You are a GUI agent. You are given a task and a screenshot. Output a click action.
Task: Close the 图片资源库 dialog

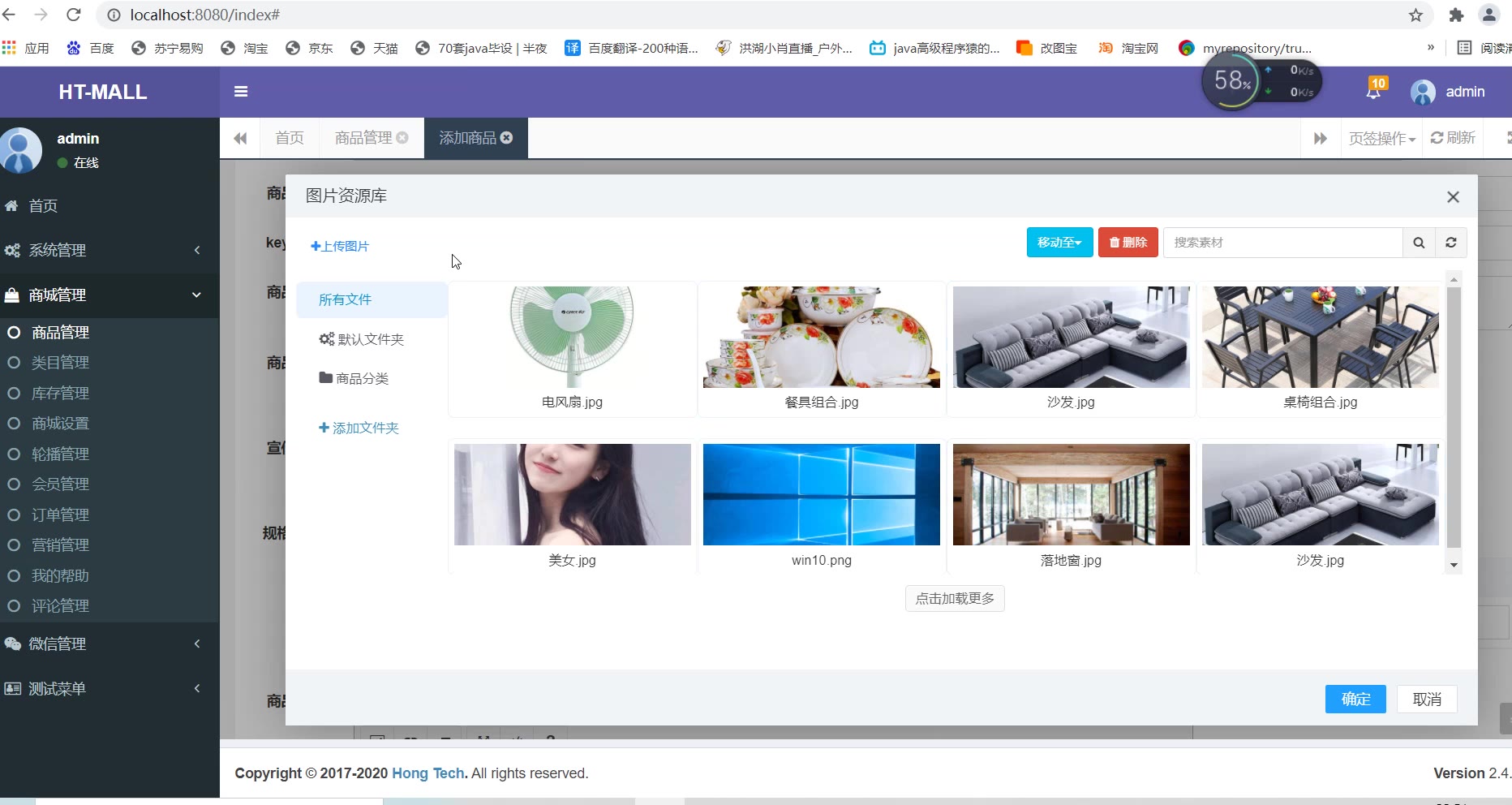point(1453,196)
